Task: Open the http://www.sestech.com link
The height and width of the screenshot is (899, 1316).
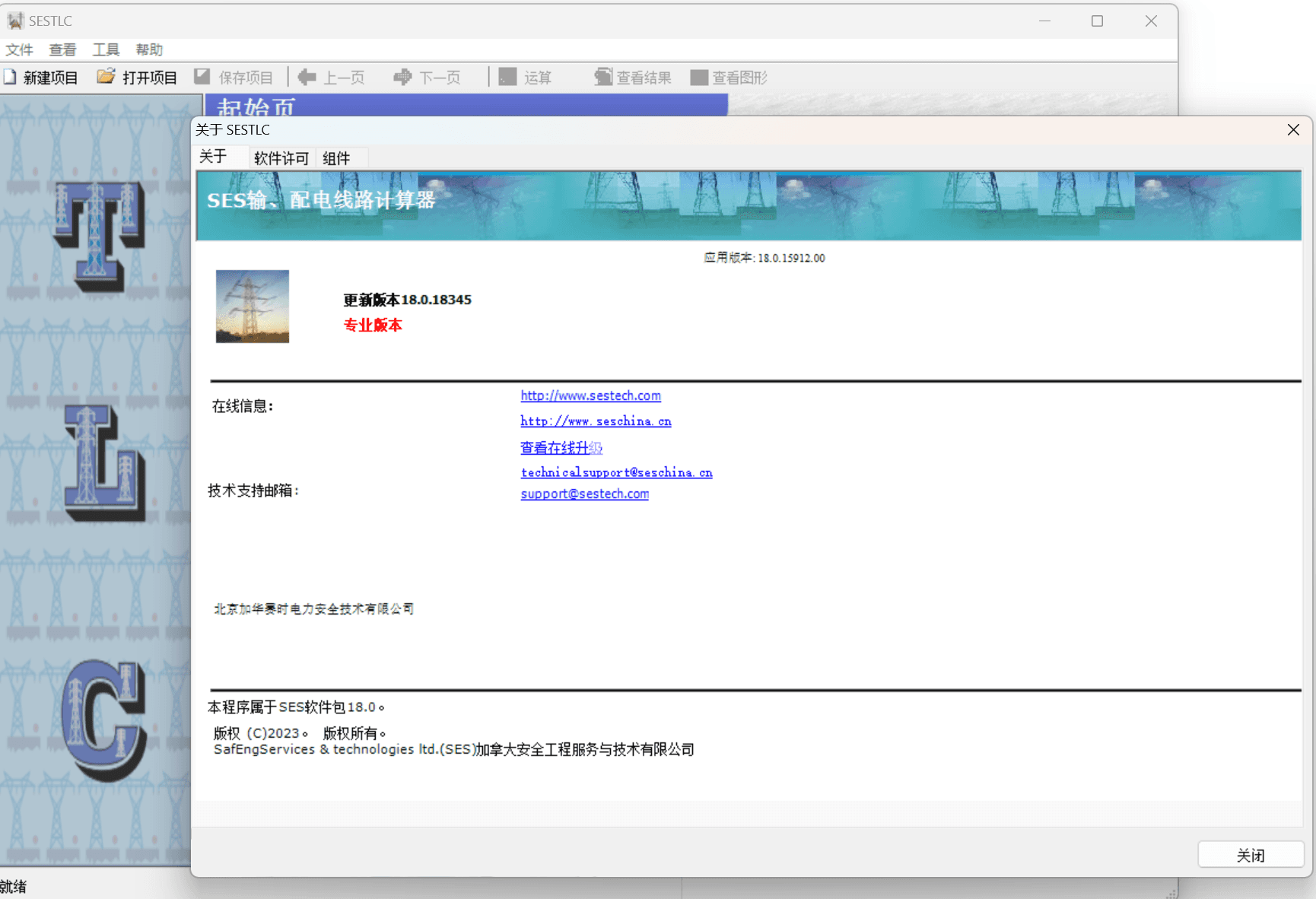Action: pos(590,395)
